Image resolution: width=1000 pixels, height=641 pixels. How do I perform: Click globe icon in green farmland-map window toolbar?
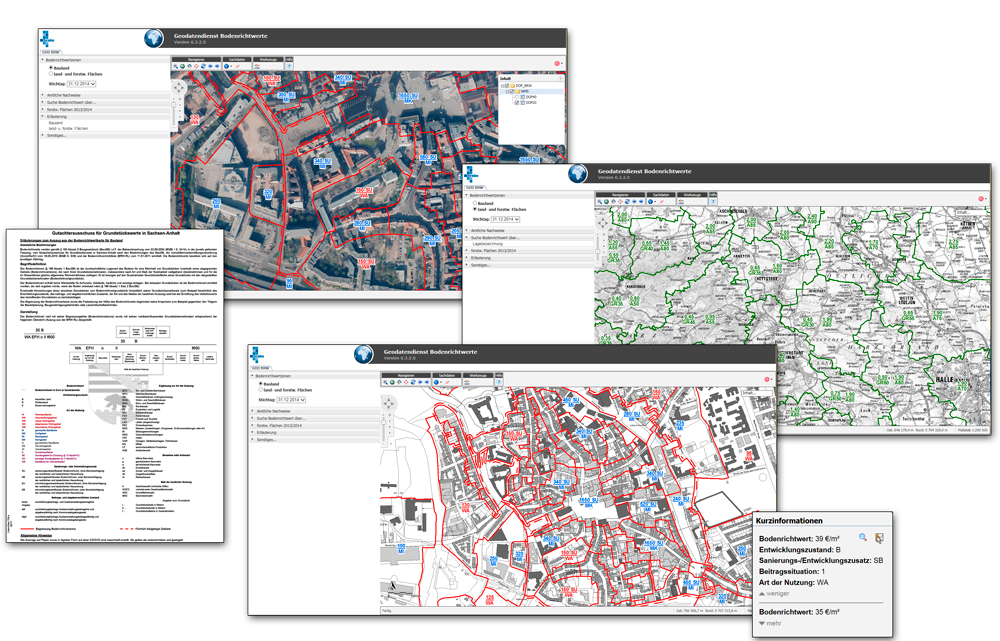607,202
